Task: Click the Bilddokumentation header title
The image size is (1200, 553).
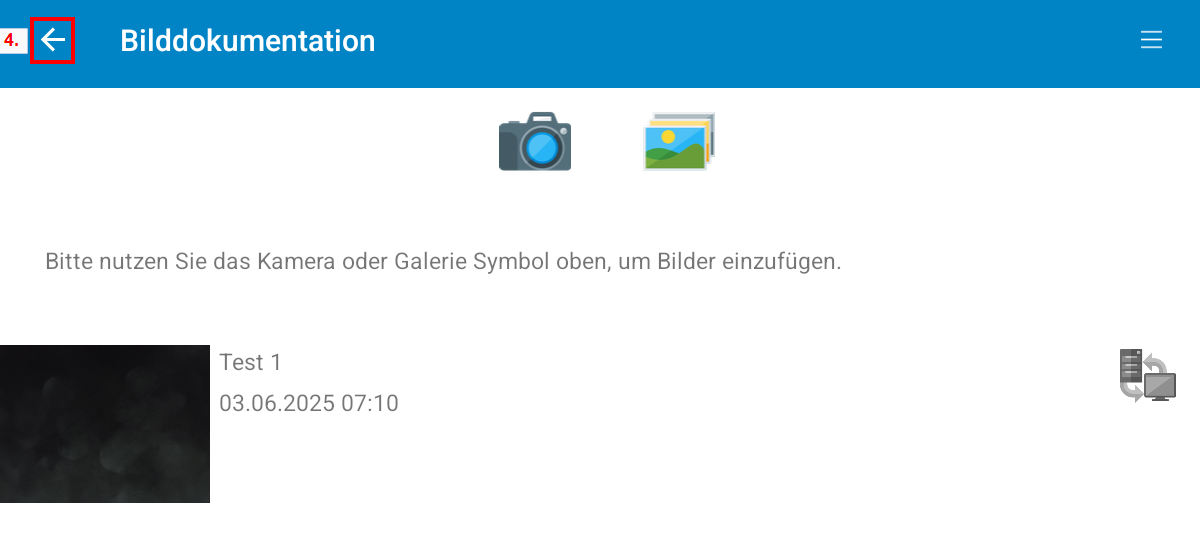Action: pyautogui.click(x=248, y=41)
